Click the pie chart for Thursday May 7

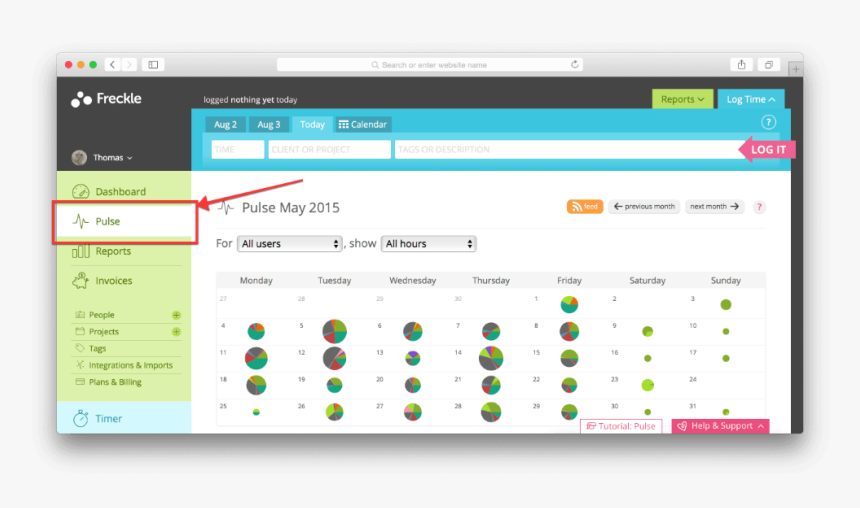coord(491,331)
